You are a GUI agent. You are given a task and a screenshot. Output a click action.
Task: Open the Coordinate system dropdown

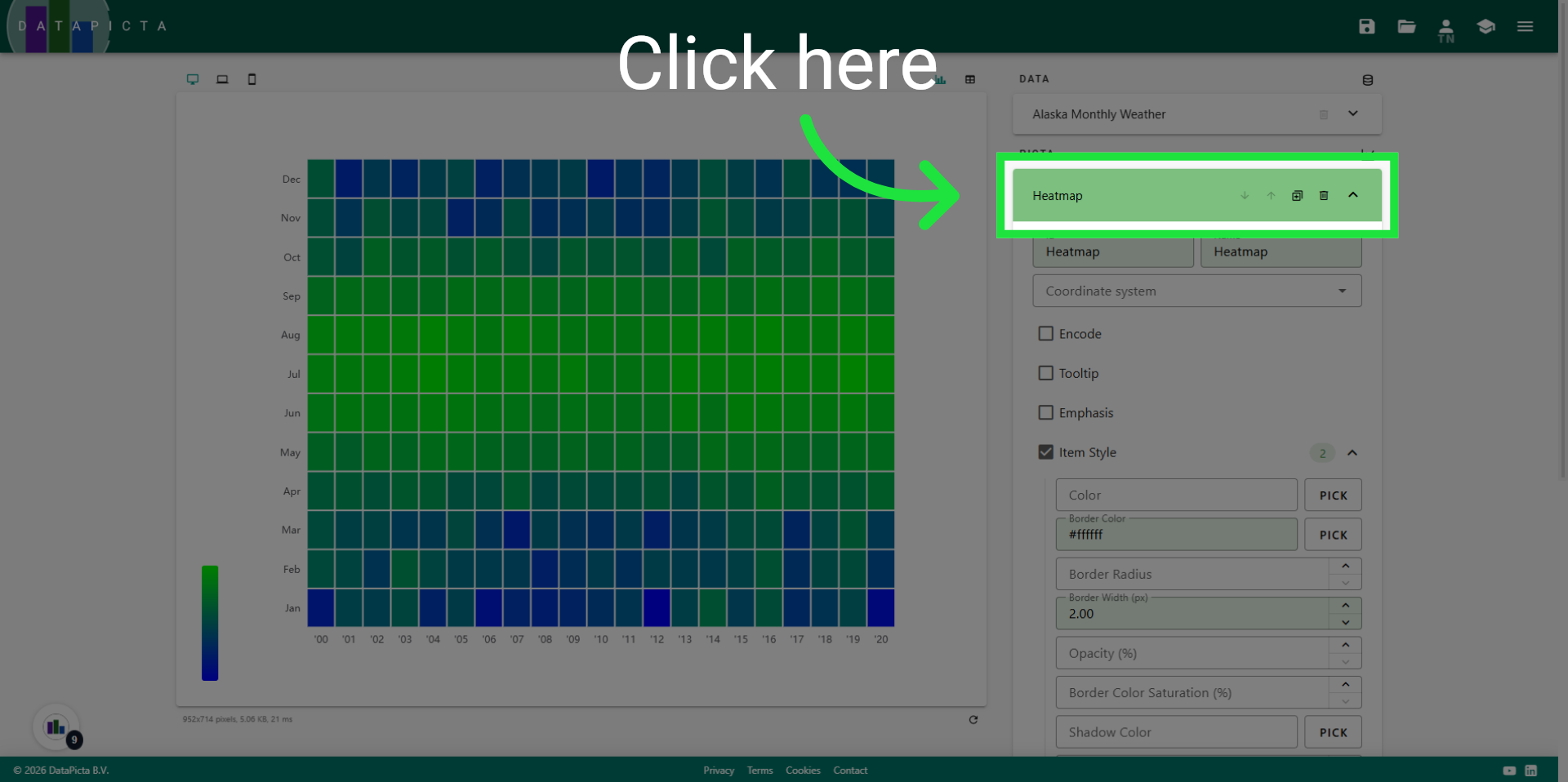click(1196, 291)
